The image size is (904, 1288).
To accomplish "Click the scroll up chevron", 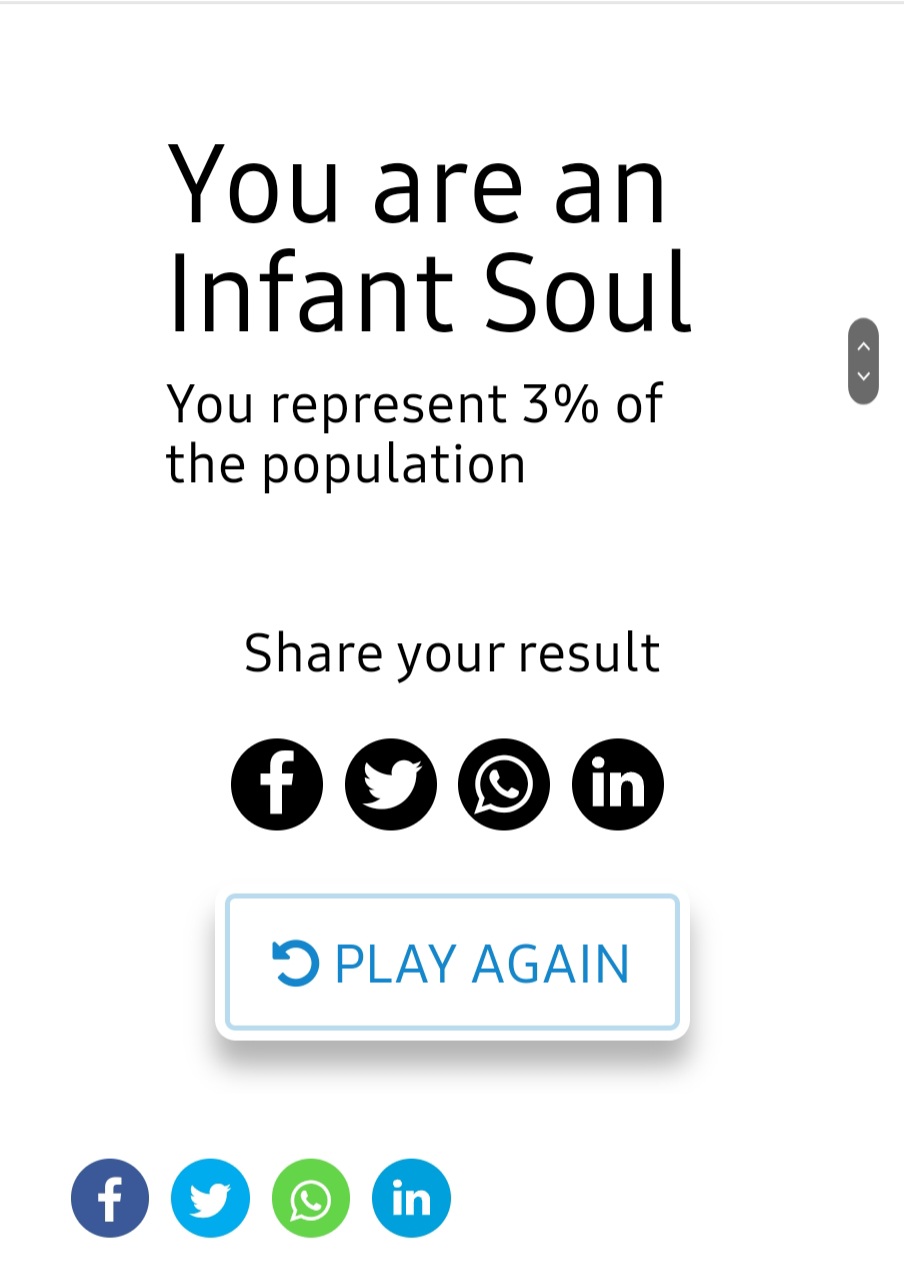I will pyautogui.click(x=863, y=346).
